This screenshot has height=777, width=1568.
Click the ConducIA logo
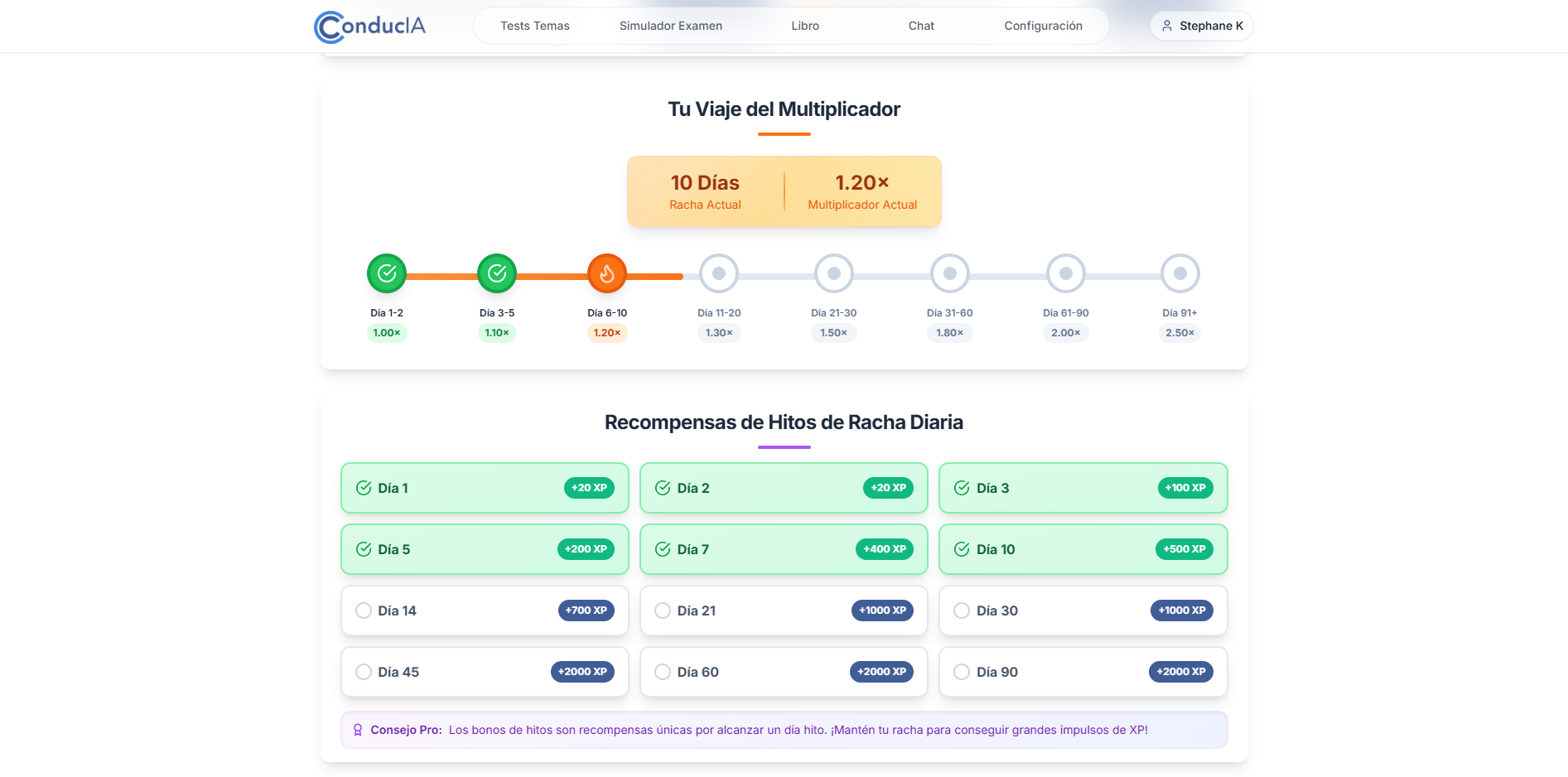369,26
